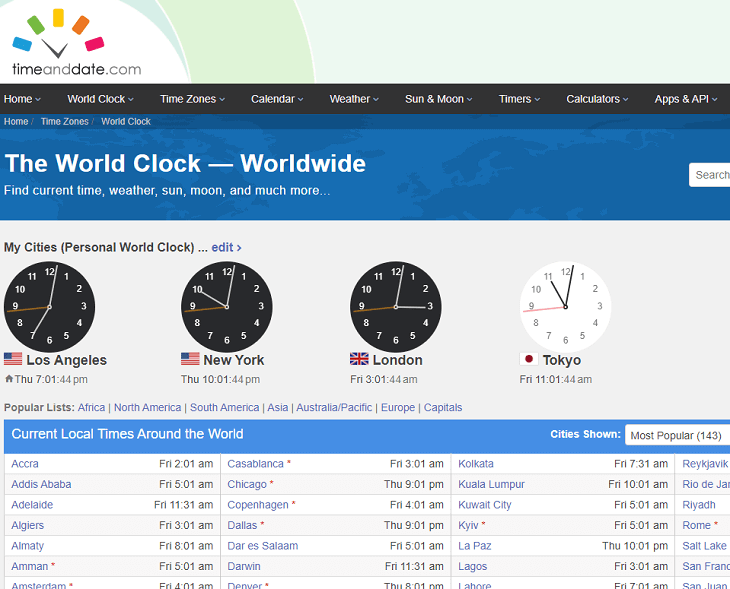Open the La Paz city link

pyautogui.click(x=474, y=546)
